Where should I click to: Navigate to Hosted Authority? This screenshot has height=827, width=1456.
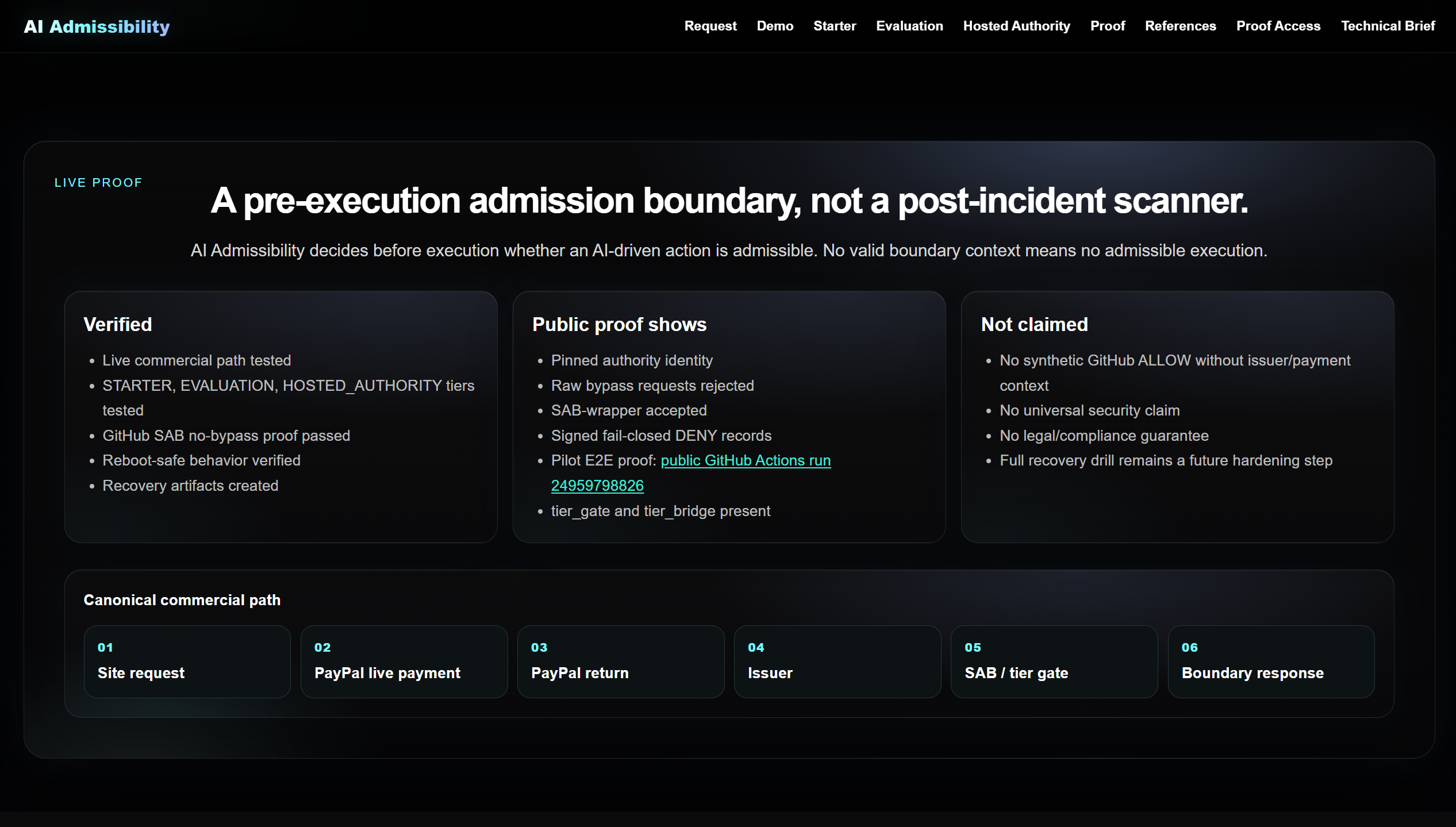pyautogui.click(x=1016, y=26)
